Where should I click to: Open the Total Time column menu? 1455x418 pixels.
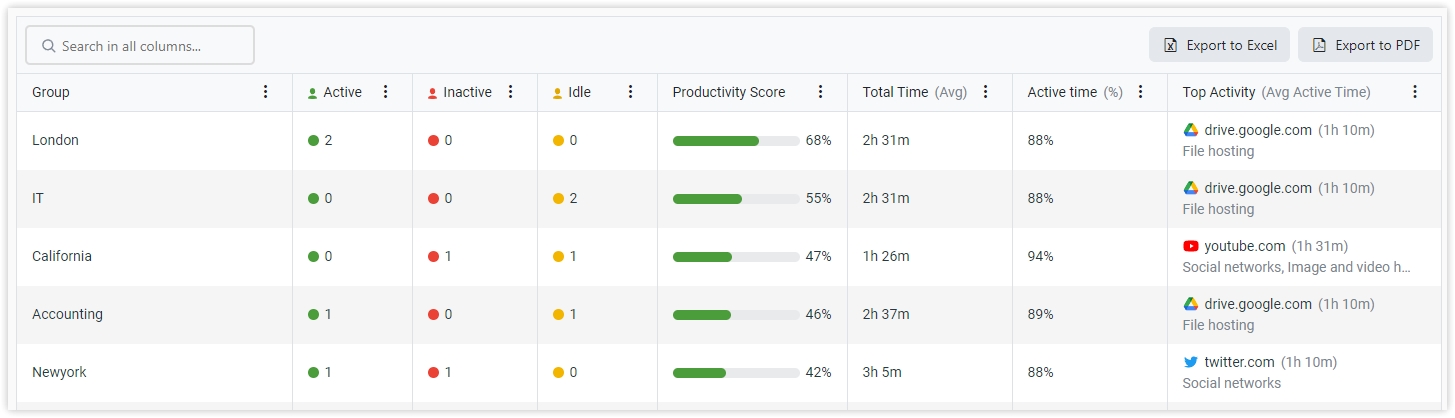985,92
